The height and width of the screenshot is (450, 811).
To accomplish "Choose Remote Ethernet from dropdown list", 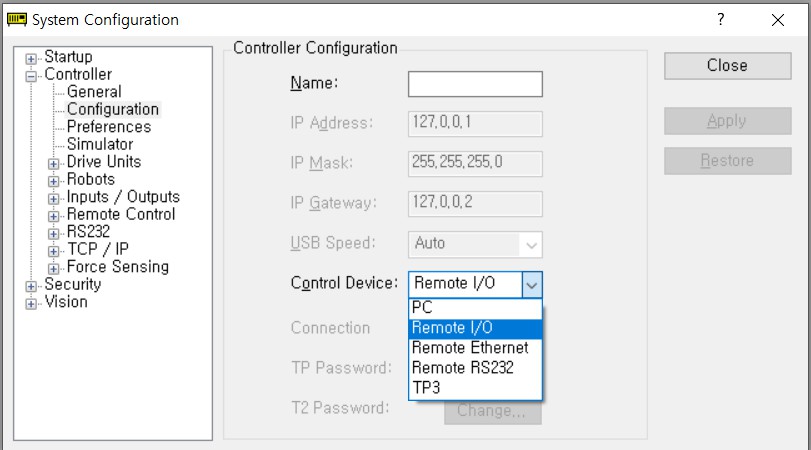I will [x=475, y=348].
